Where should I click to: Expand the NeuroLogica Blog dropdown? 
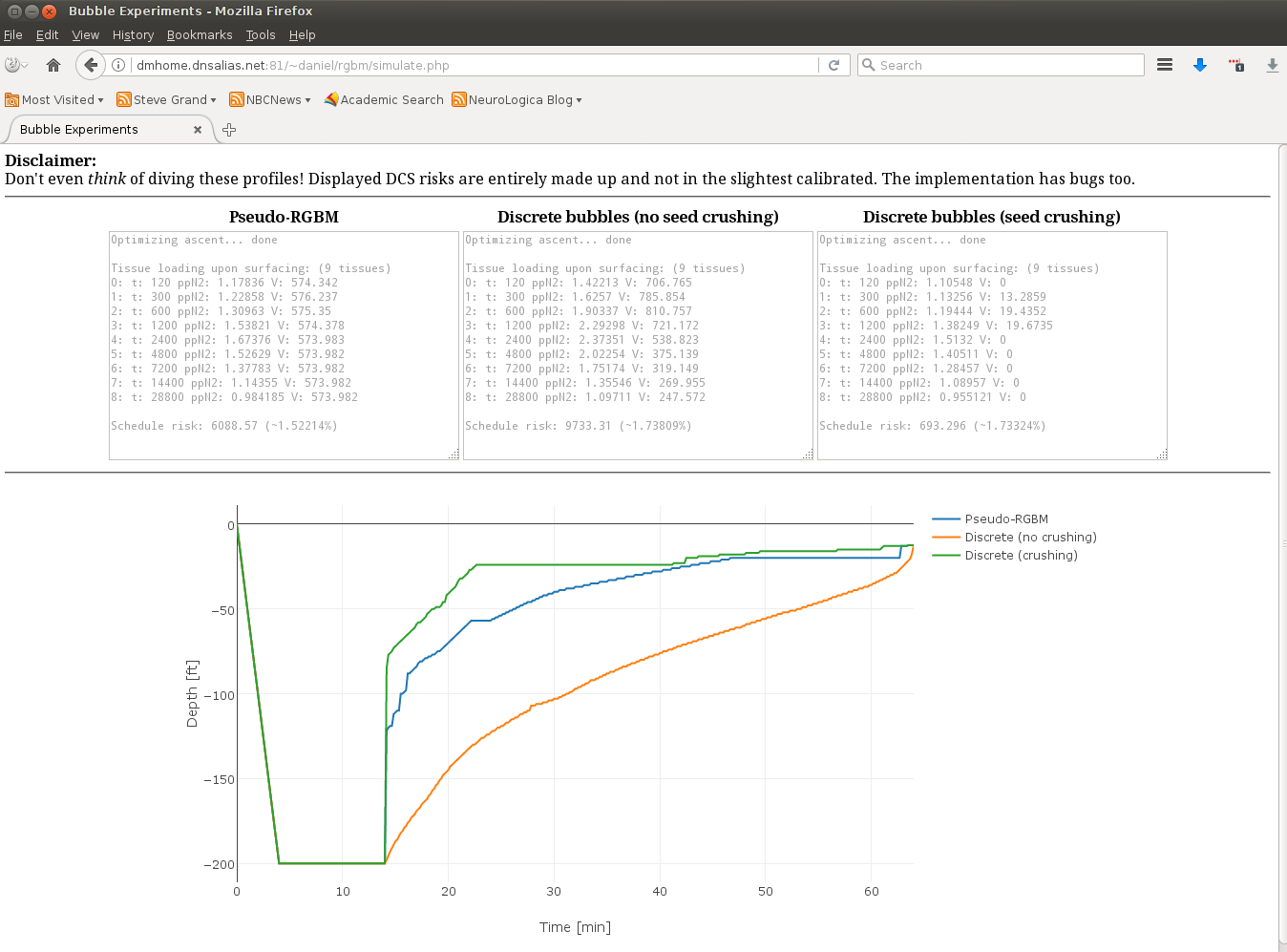579,100
